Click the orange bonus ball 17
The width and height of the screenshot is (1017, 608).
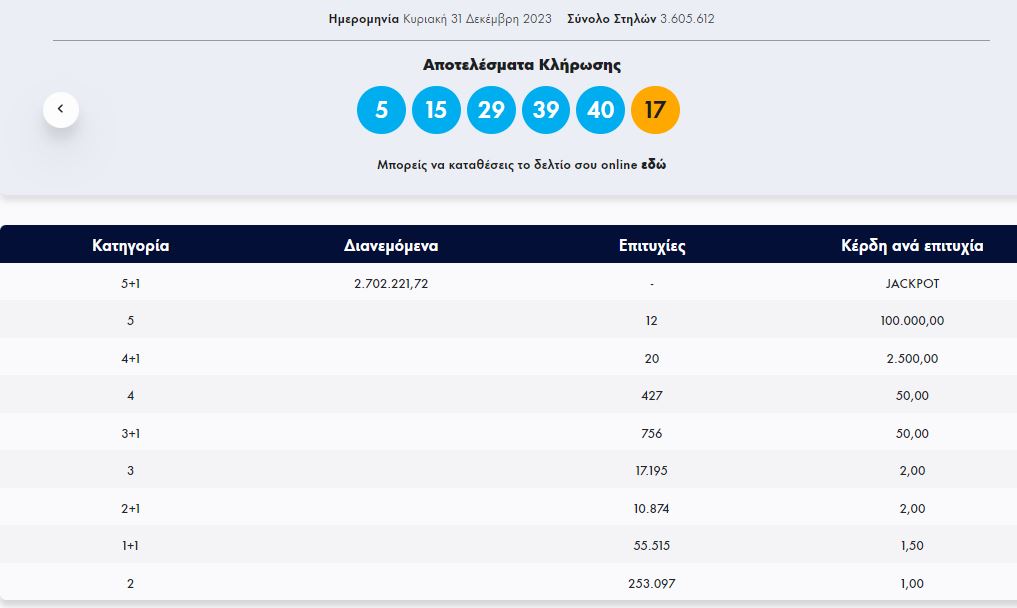pos(655,110)
